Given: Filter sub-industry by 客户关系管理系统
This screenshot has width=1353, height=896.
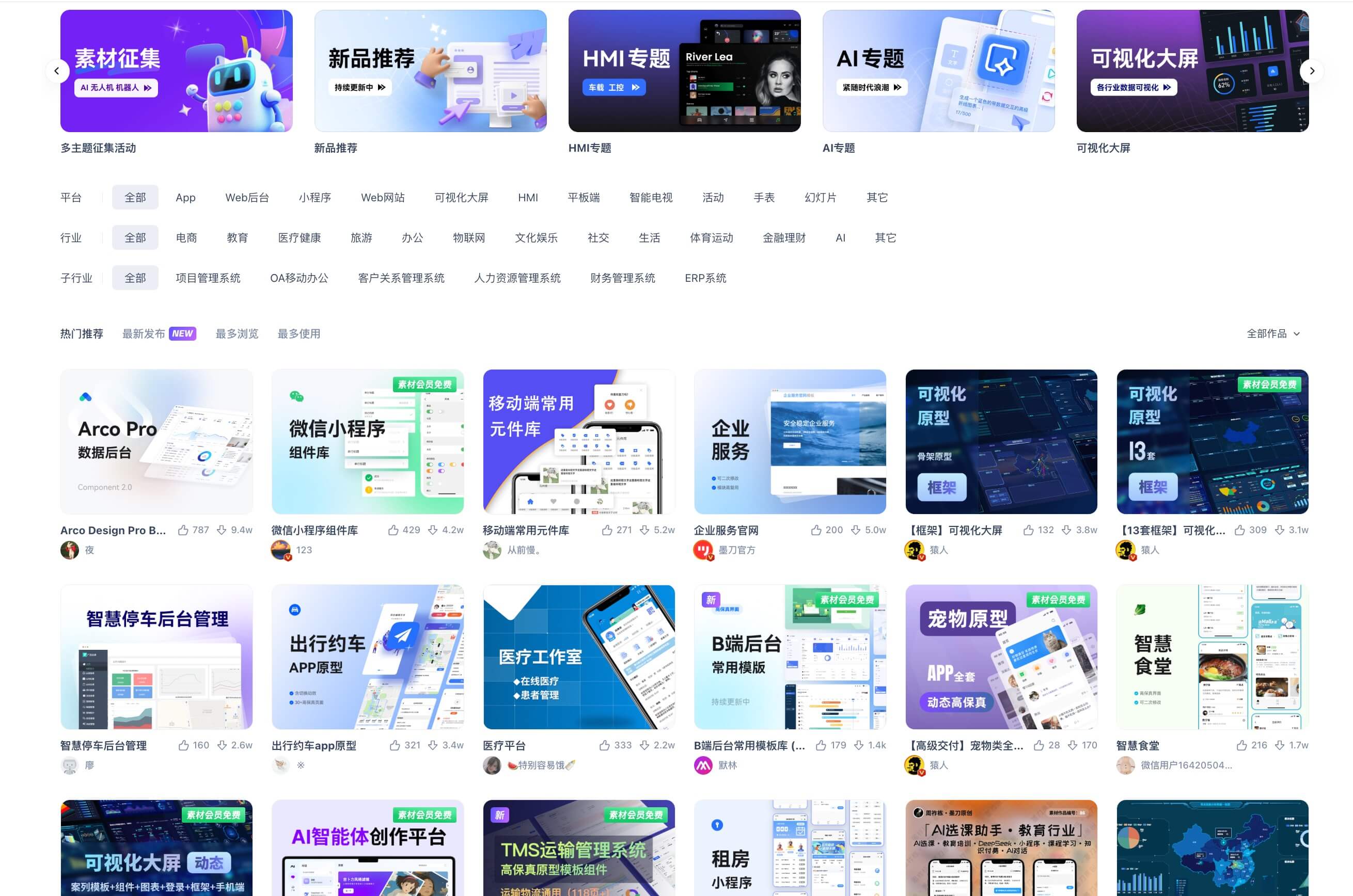Looking at the screenshot, I should [x=401, y=278].
